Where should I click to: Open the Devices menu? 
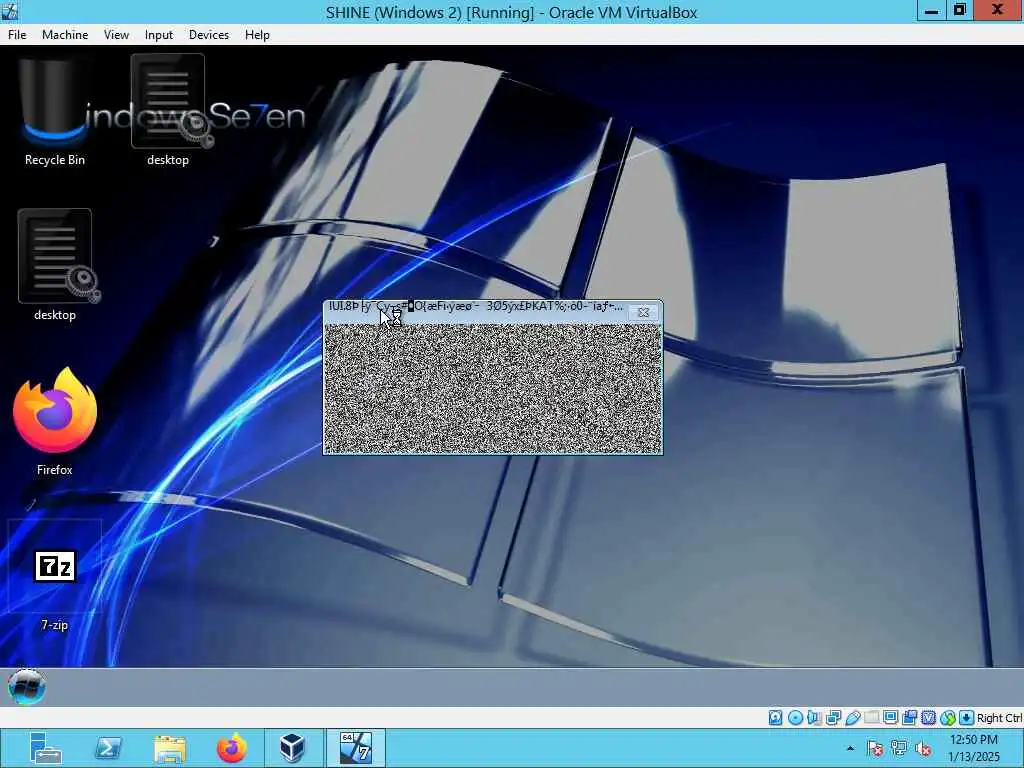(208, 35)
